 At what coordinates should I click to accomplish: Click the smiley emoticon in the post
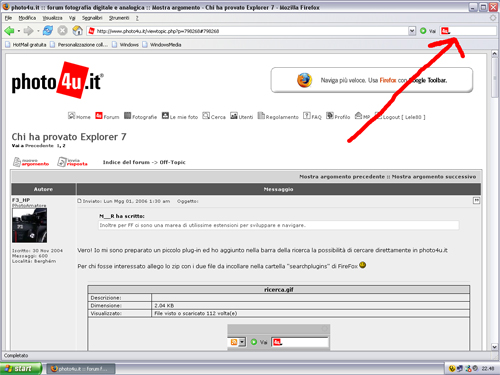363,265
